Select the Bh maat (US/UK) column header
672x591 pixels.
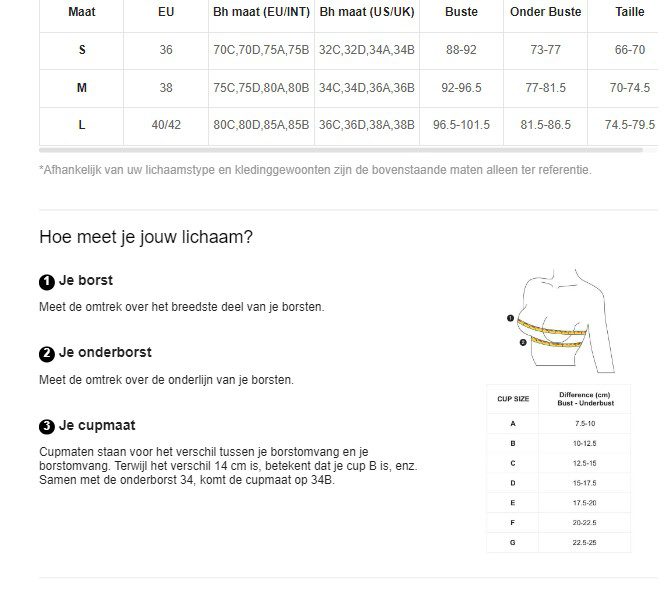[367, 12]
